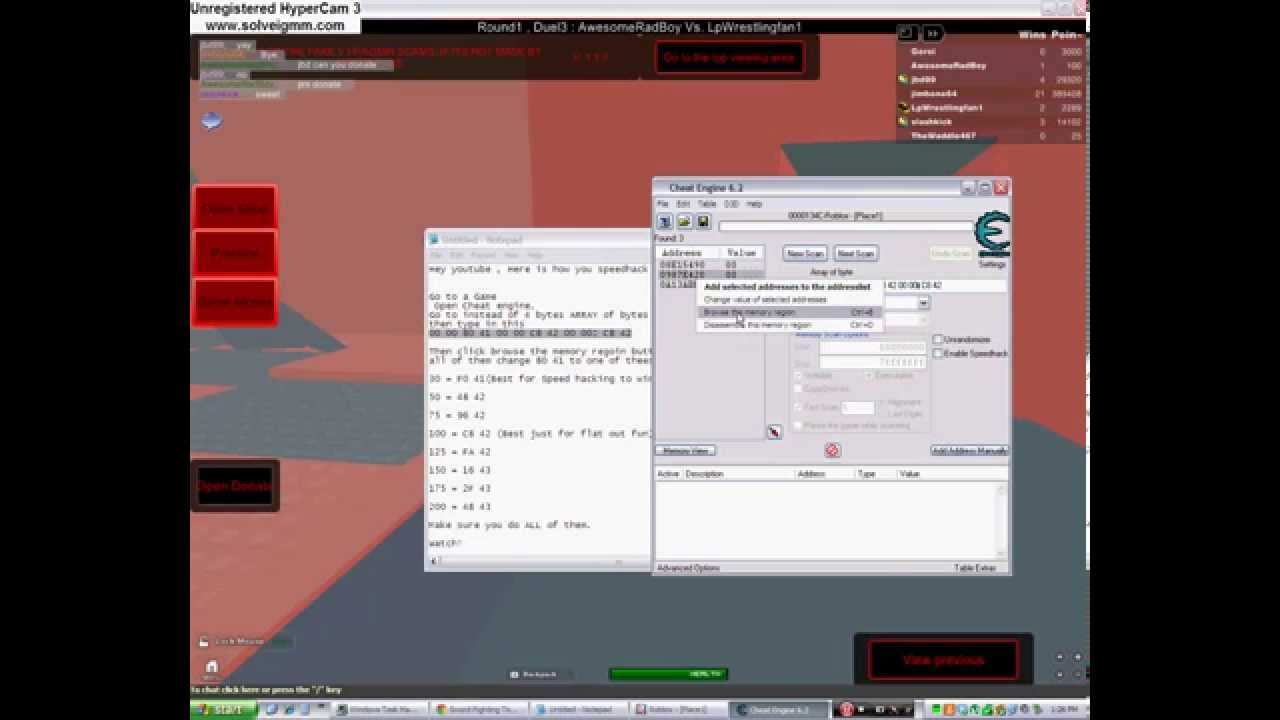Click the Open Donate button in game
1280x720 pixels.
(235, 486)
